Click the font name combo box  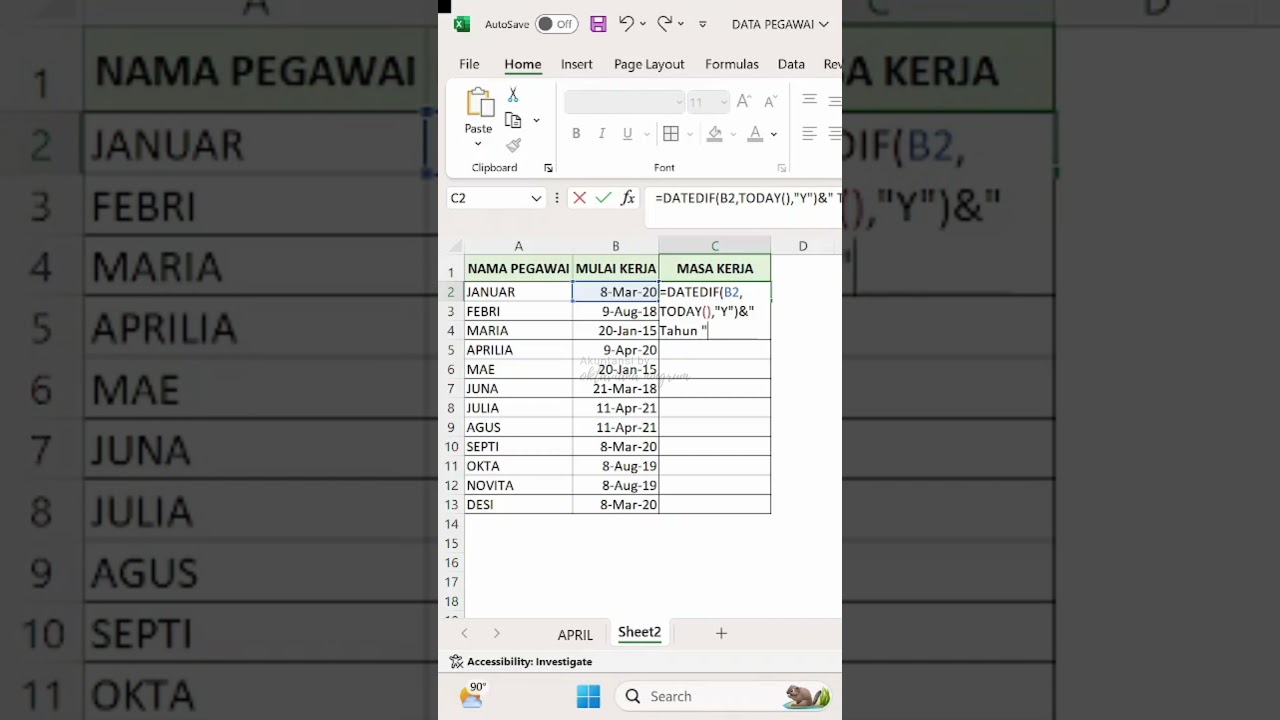tap(624, 102)
